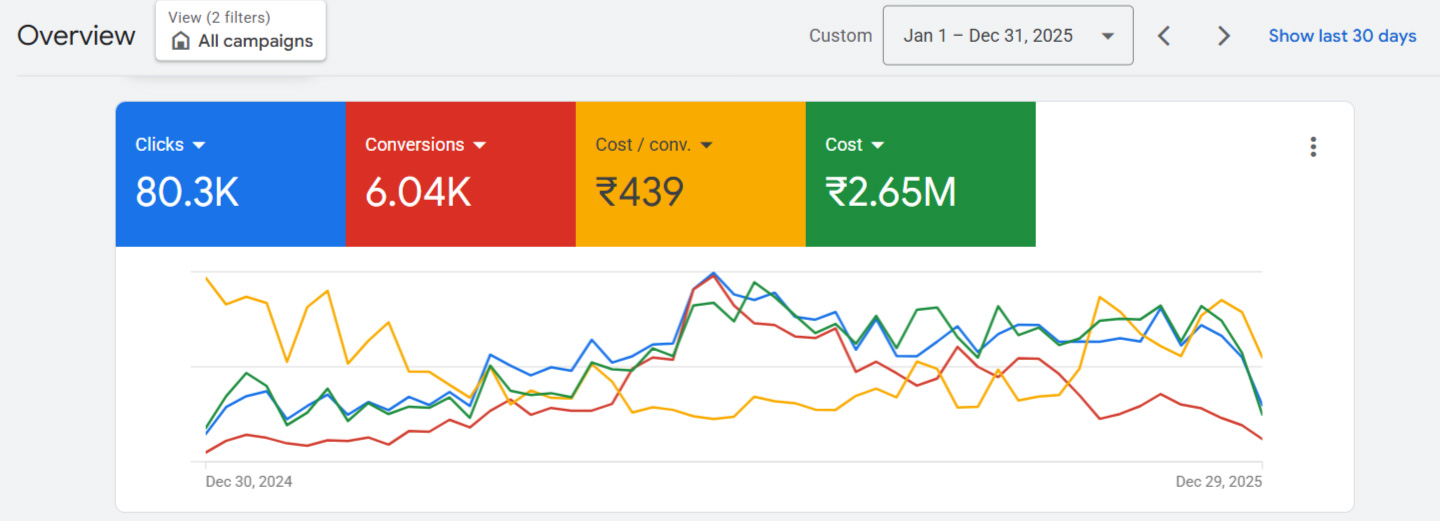Click the Show last 30 days link

(1342, 36)
